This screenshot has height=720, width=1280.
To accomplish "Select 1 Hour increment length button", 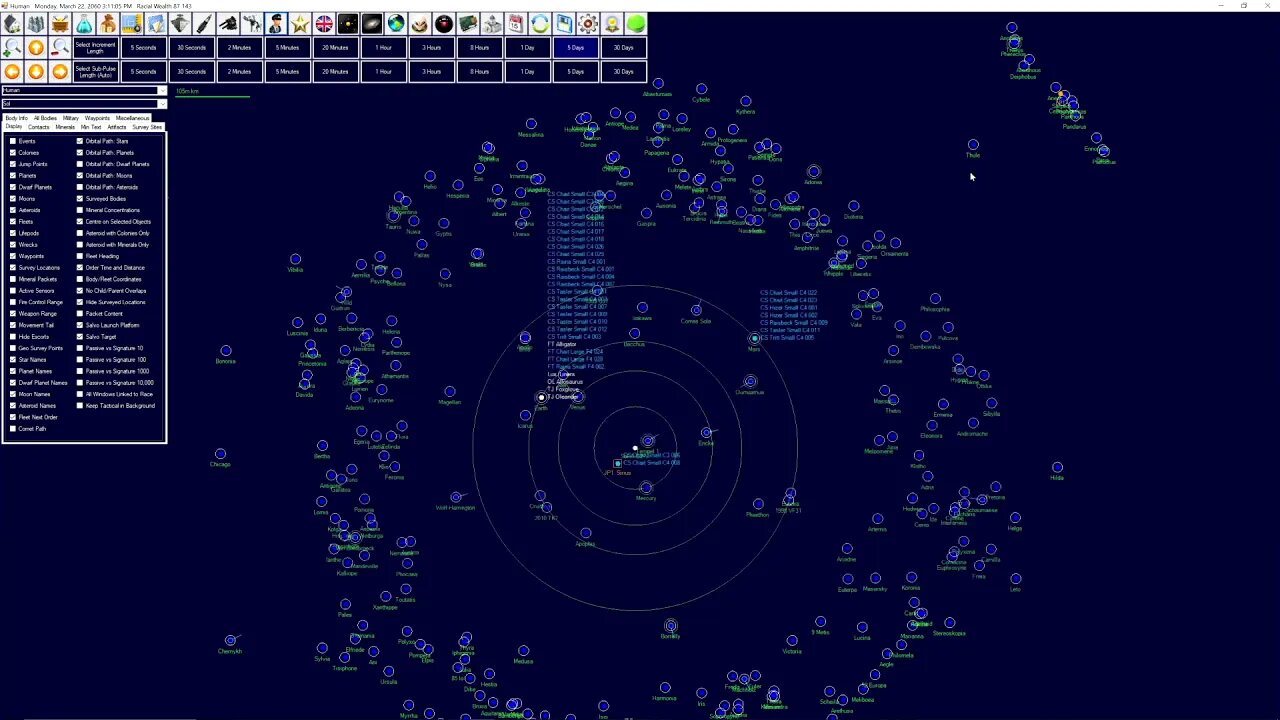I will click(x=384, y=47).
